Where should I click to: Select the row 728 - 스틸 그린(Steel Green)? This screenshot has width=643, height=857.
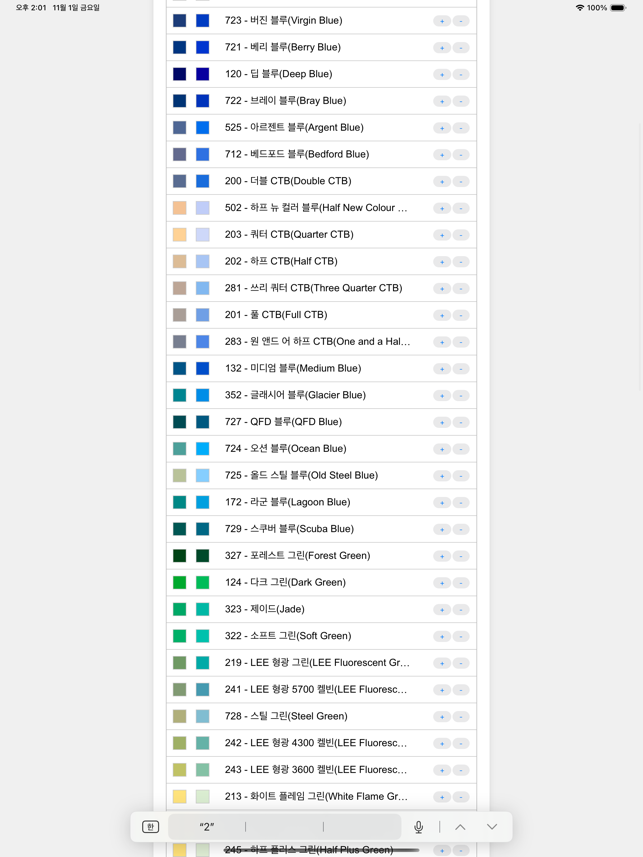coord(322,717)
